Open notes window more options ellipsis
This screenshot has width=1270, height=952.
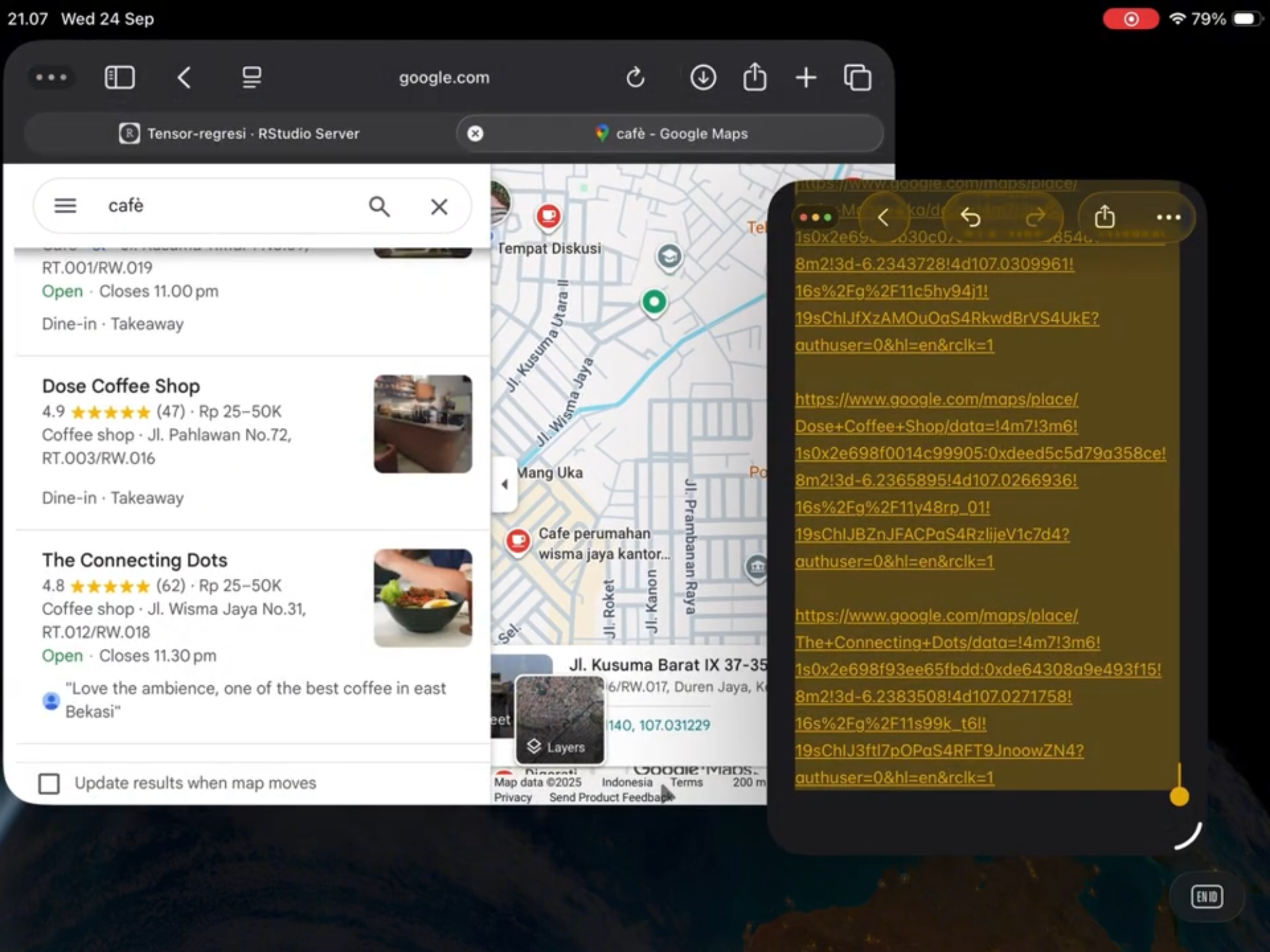1168,217
